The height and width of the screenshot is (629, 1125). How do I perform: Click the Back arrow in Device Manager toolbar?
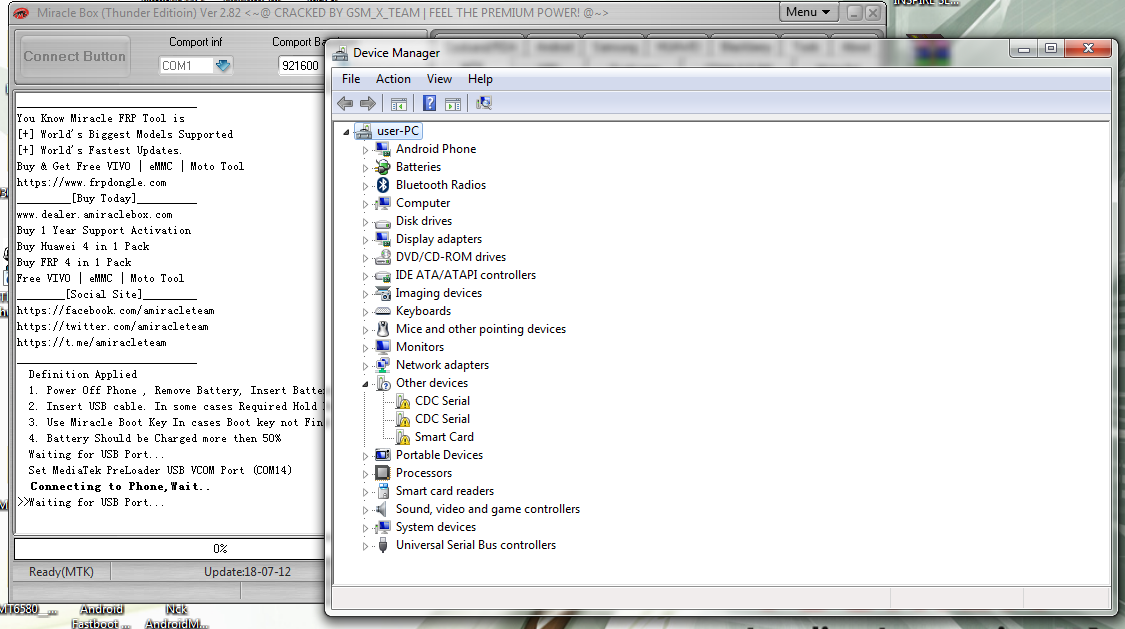tap(345, 104)
